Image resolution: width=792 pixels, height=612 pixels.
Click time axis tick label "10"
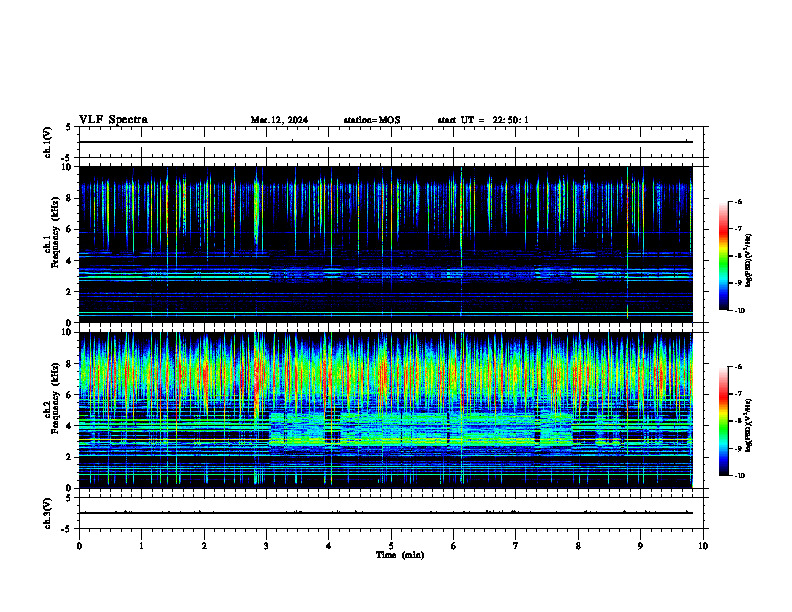tap(703, 546)
